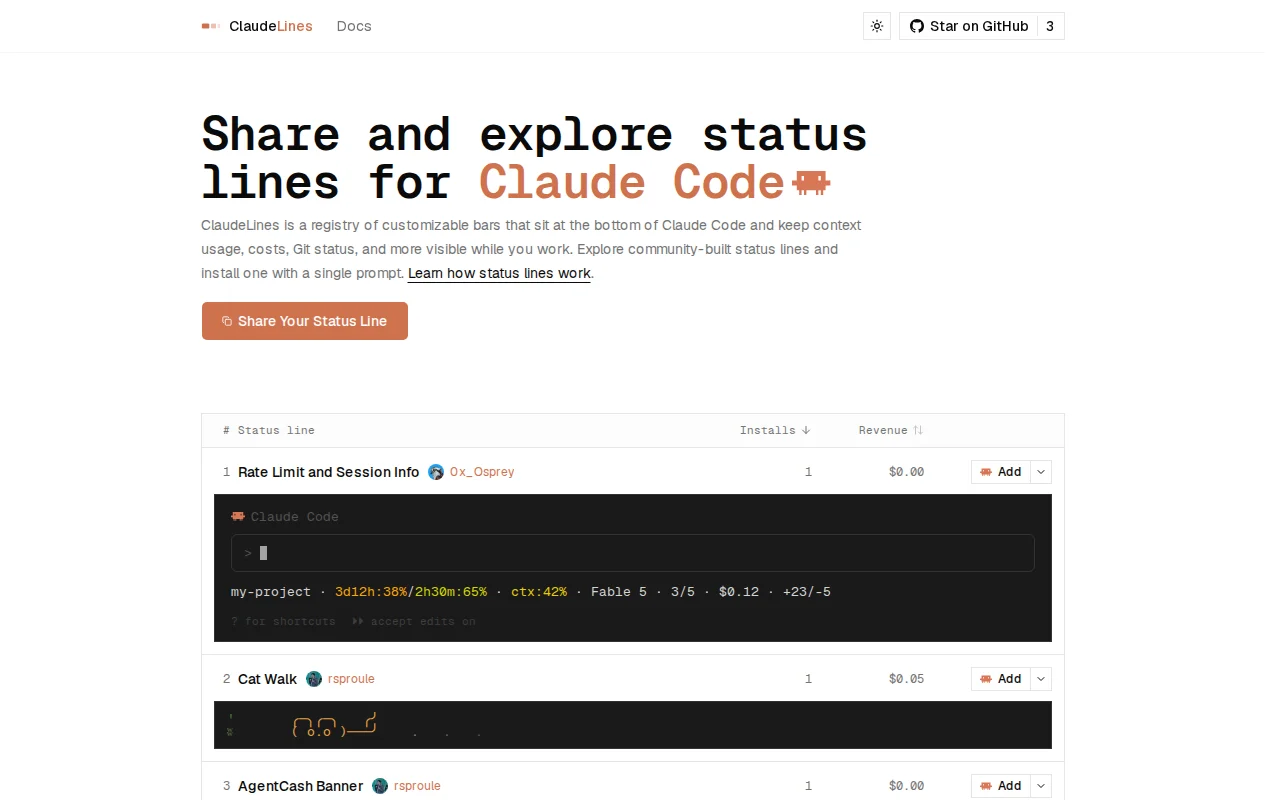Open Rate Limit and Session Info entry
The image size is (1280, 800).
click(x=329, y=472)
